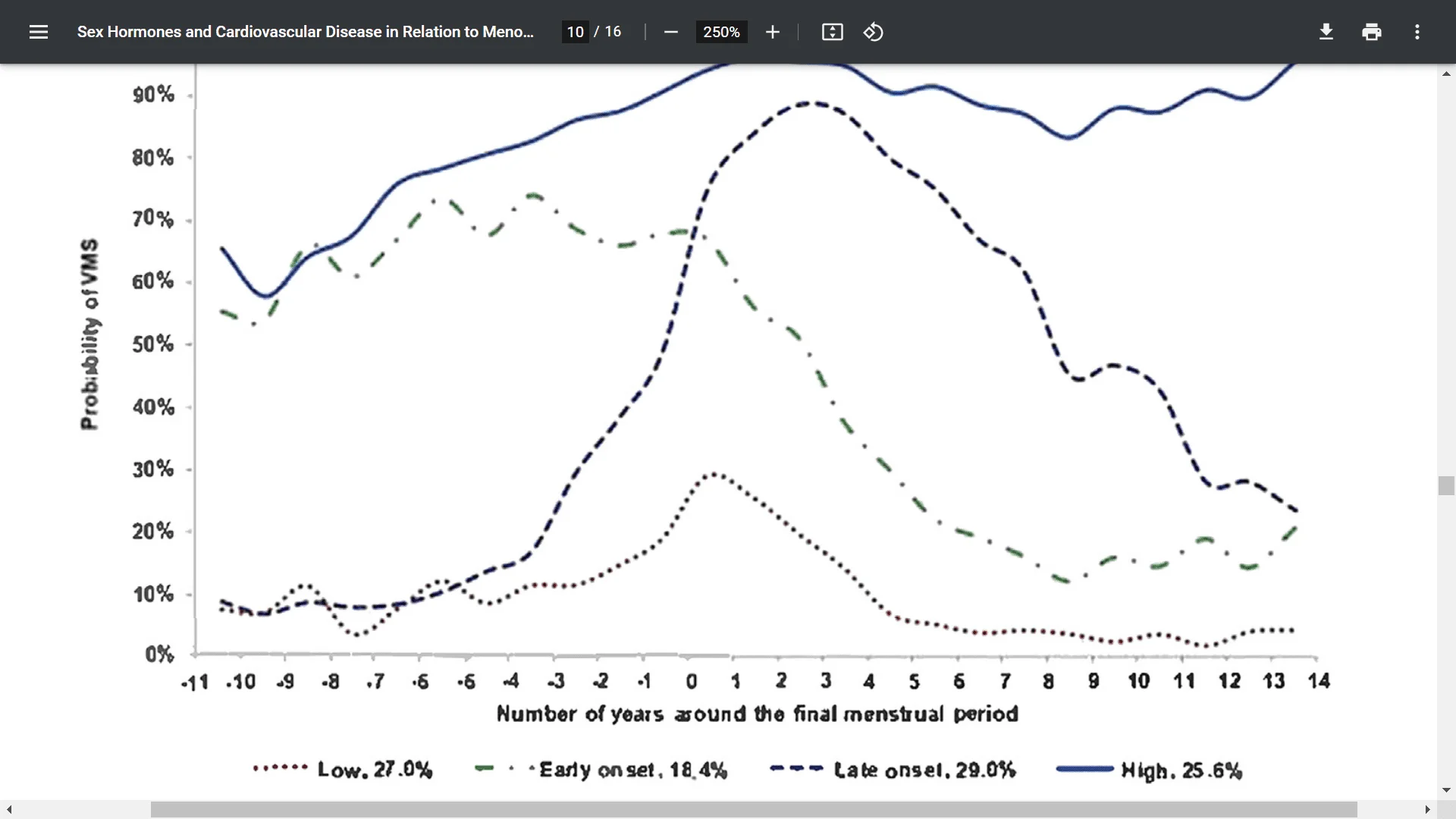Toggle fit to page icon
Viewport: 1456px width, 819px height.
coord(832,32)
